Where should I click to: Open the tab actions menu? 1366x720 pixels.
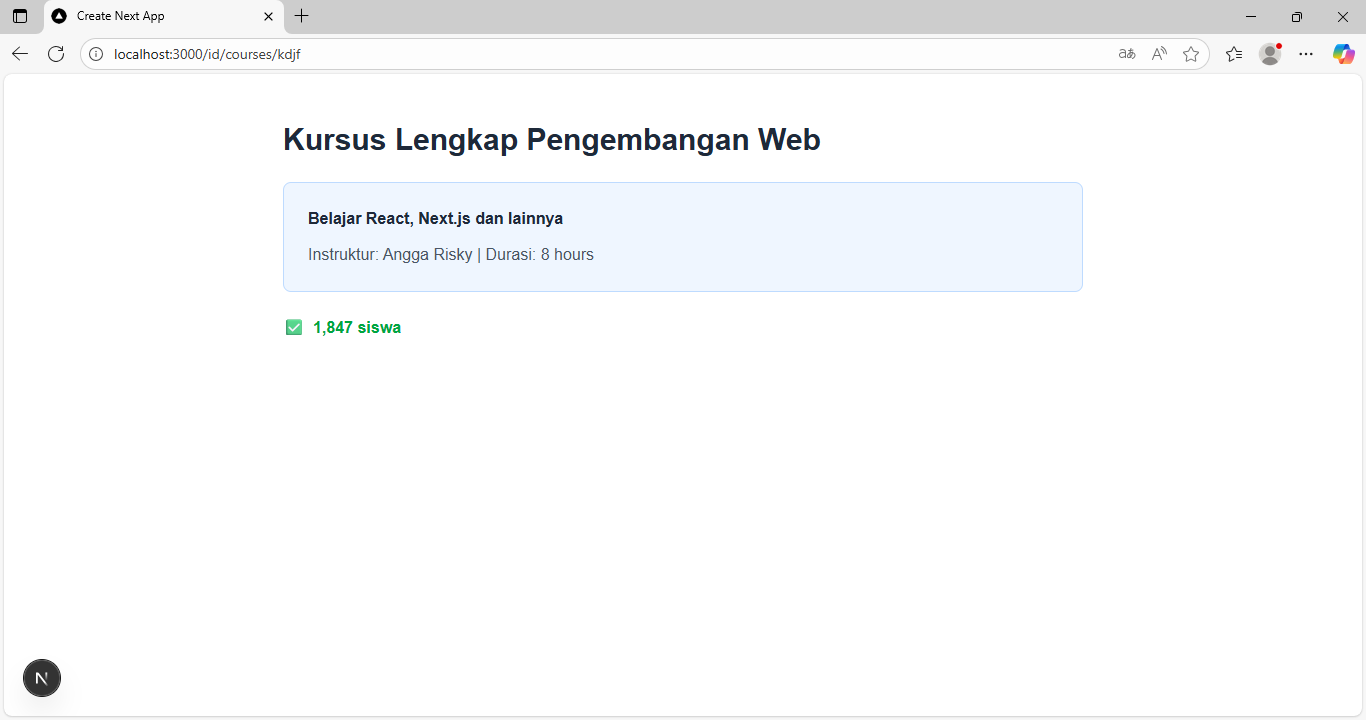pyautogui.click(x=20, y=16)
